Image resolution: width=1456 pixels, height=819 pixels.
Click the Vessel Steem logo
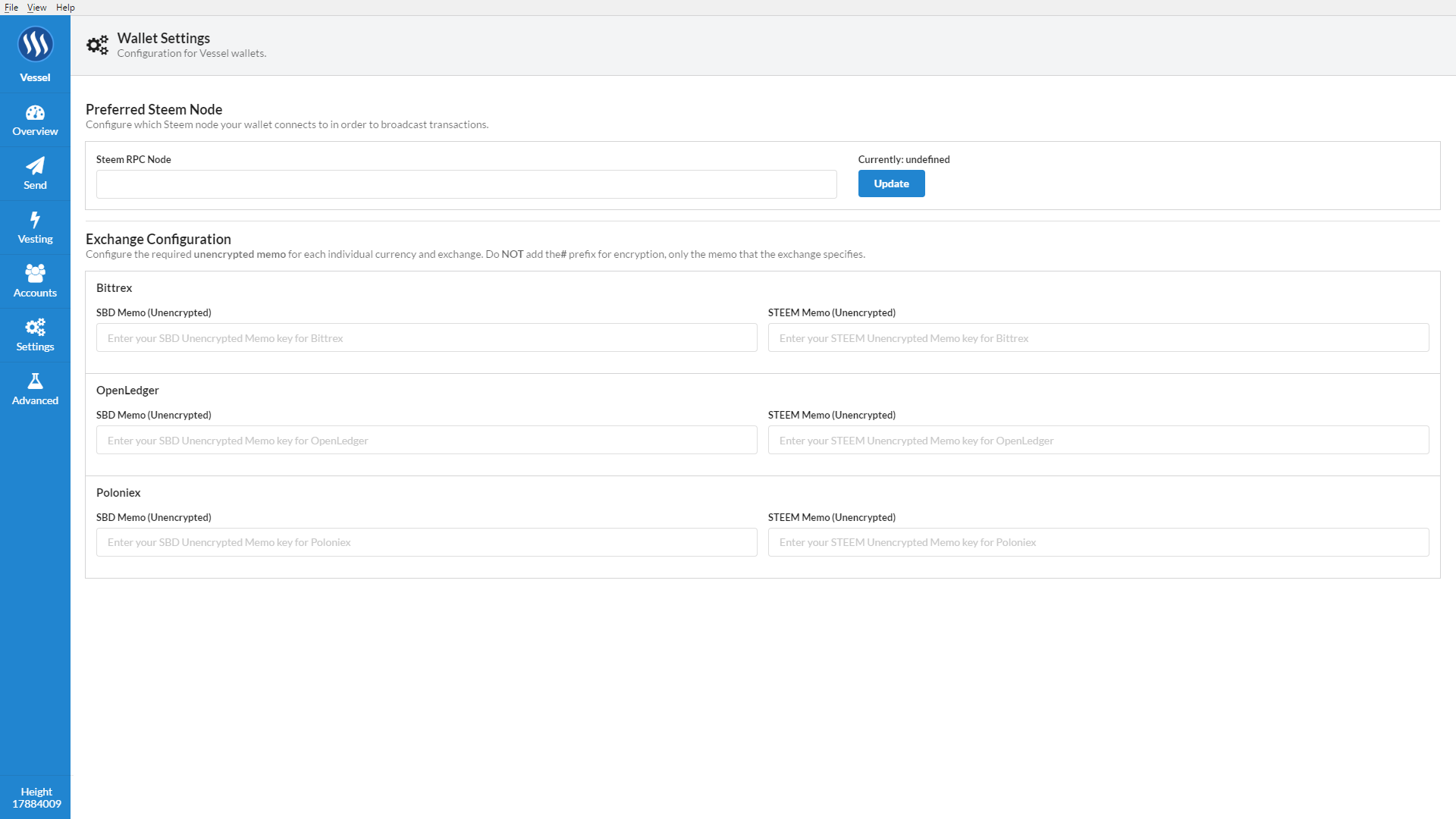35,44
